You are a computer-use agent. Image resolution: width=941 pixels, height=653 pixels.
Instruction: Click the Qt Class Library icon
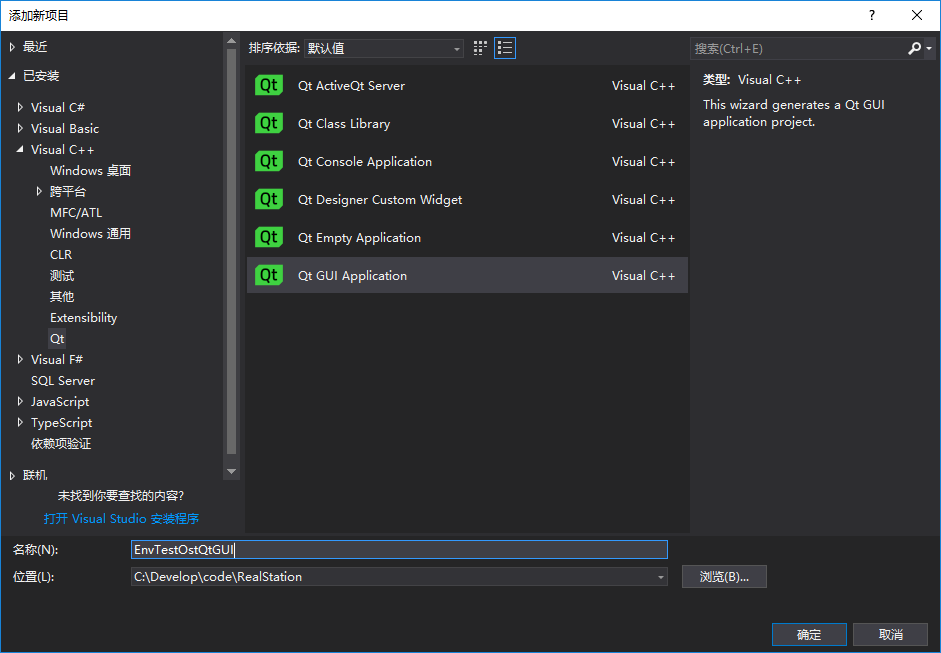(268, 123)
